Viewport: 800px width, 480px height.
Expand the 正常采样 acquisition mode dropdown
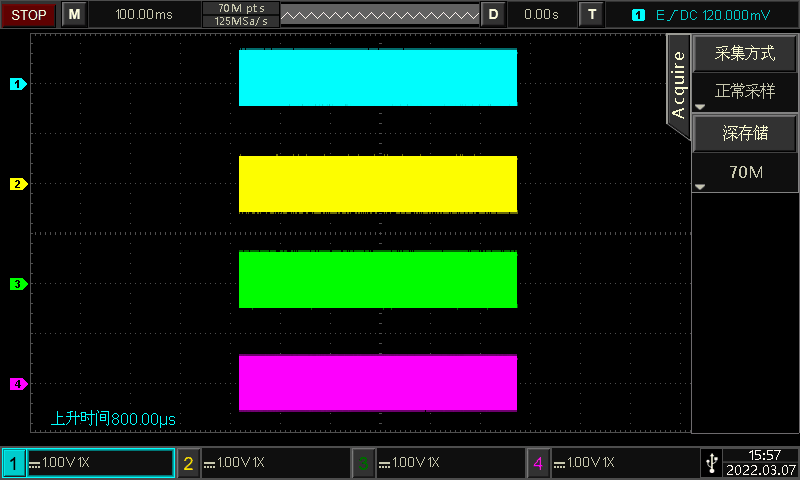coord(745,92)
